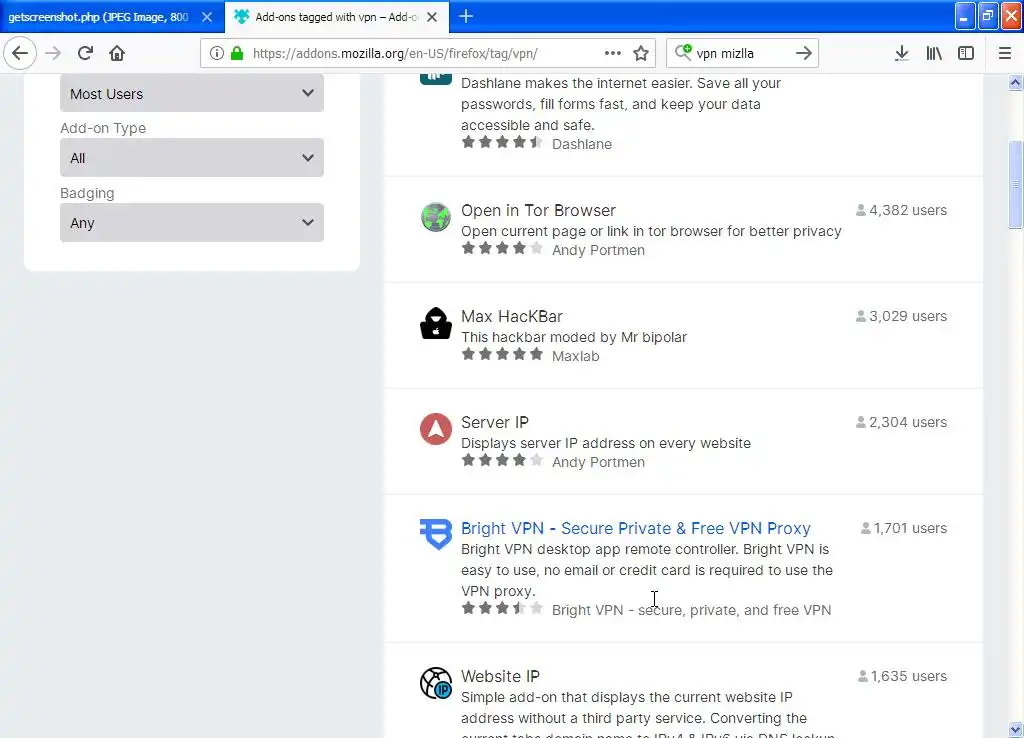Open the Badging Any dropdown
Screen dimensions: 1024x738
[192, 223]
